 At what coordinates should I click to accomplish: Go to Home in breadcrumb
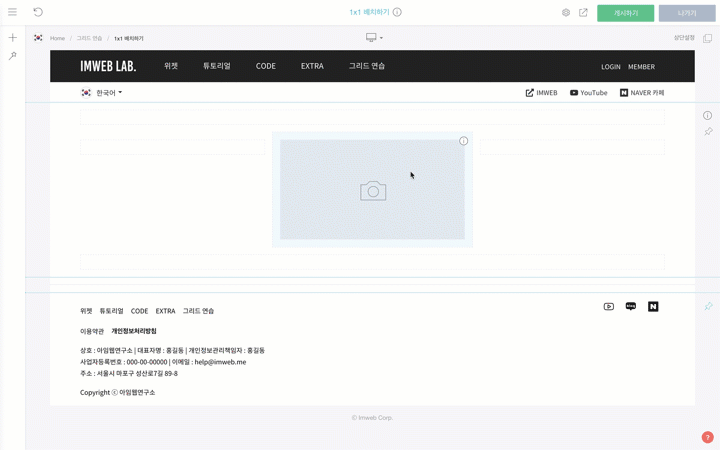pos(57,38)
